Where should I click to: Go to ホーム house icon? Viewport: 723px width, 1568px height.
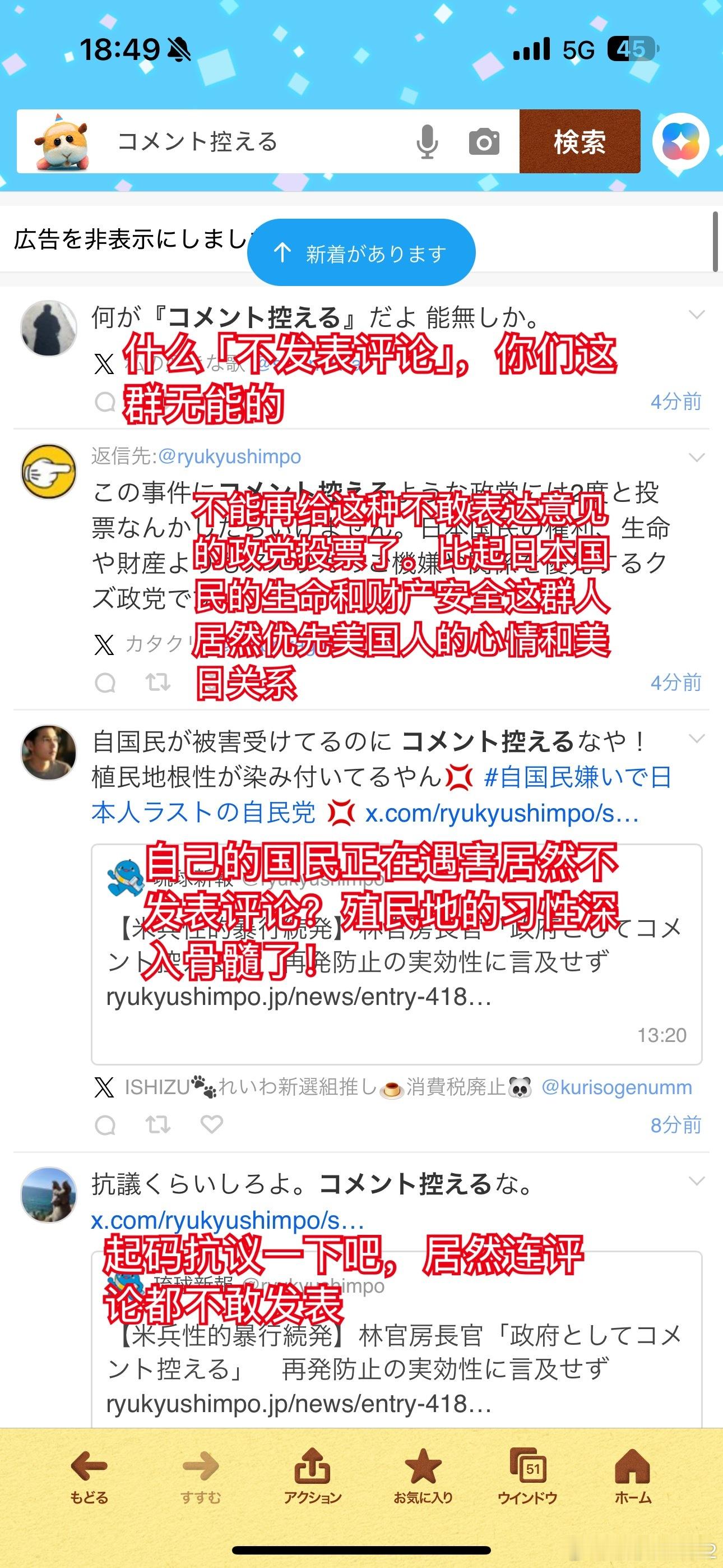coord(633,1476)
